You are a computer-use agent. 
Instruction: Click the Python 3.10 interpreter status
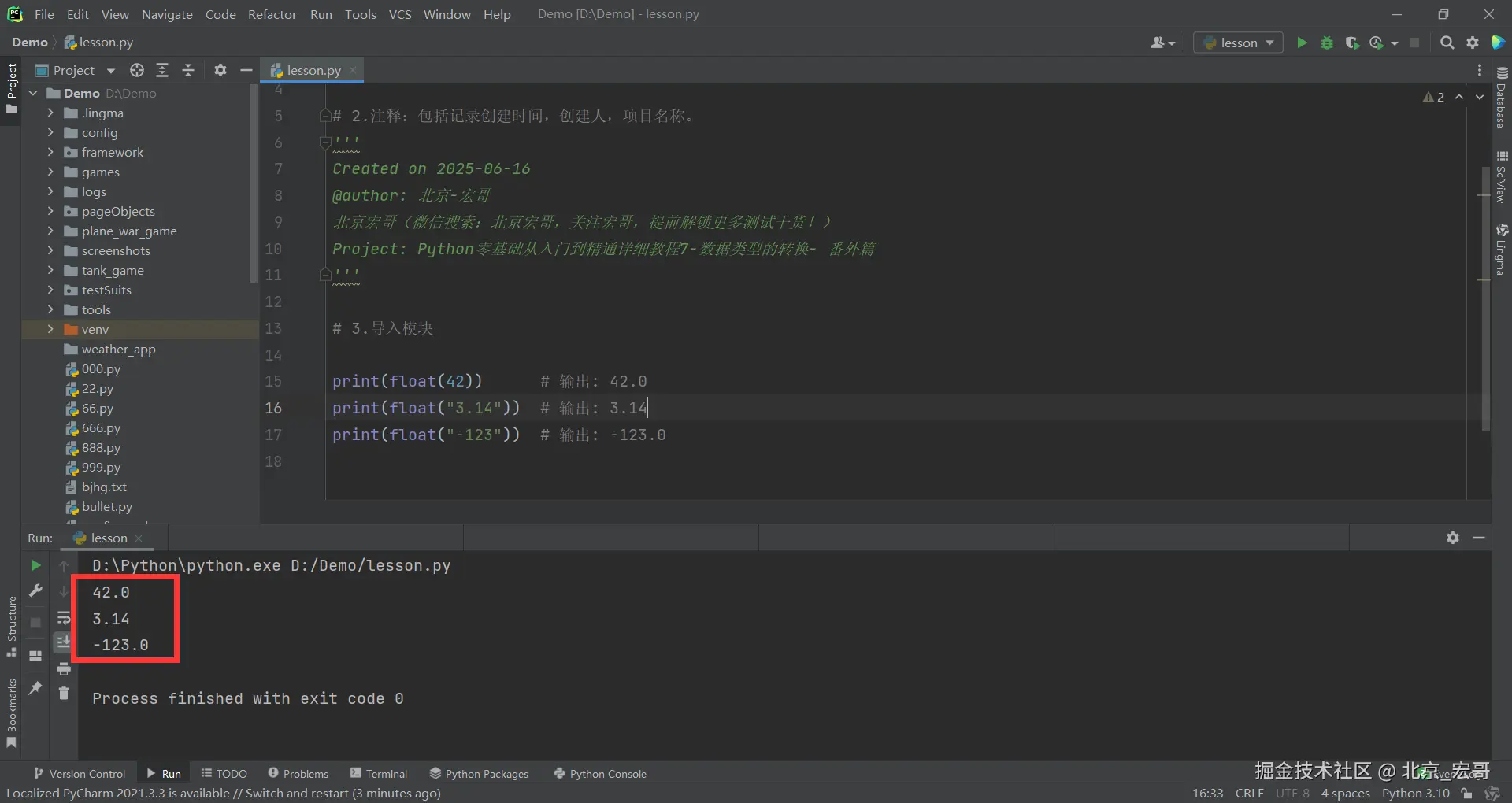tap(1415, 793)
